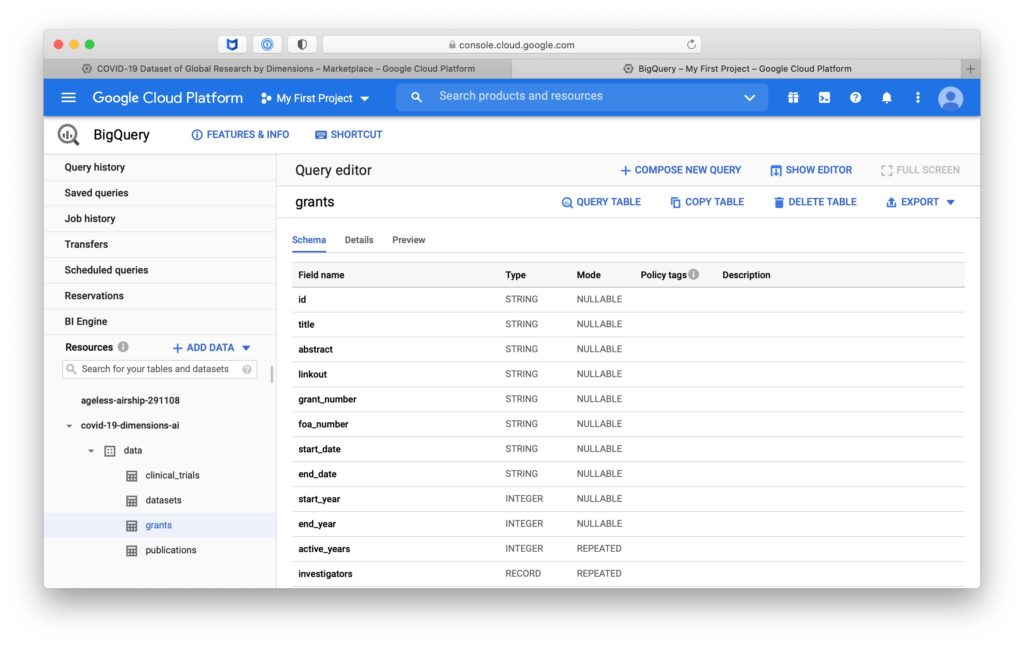Collapse the covid-19-dimensions-ai project tree
The width and height of the screenshot is (1024, 646).
pos(69,426)
